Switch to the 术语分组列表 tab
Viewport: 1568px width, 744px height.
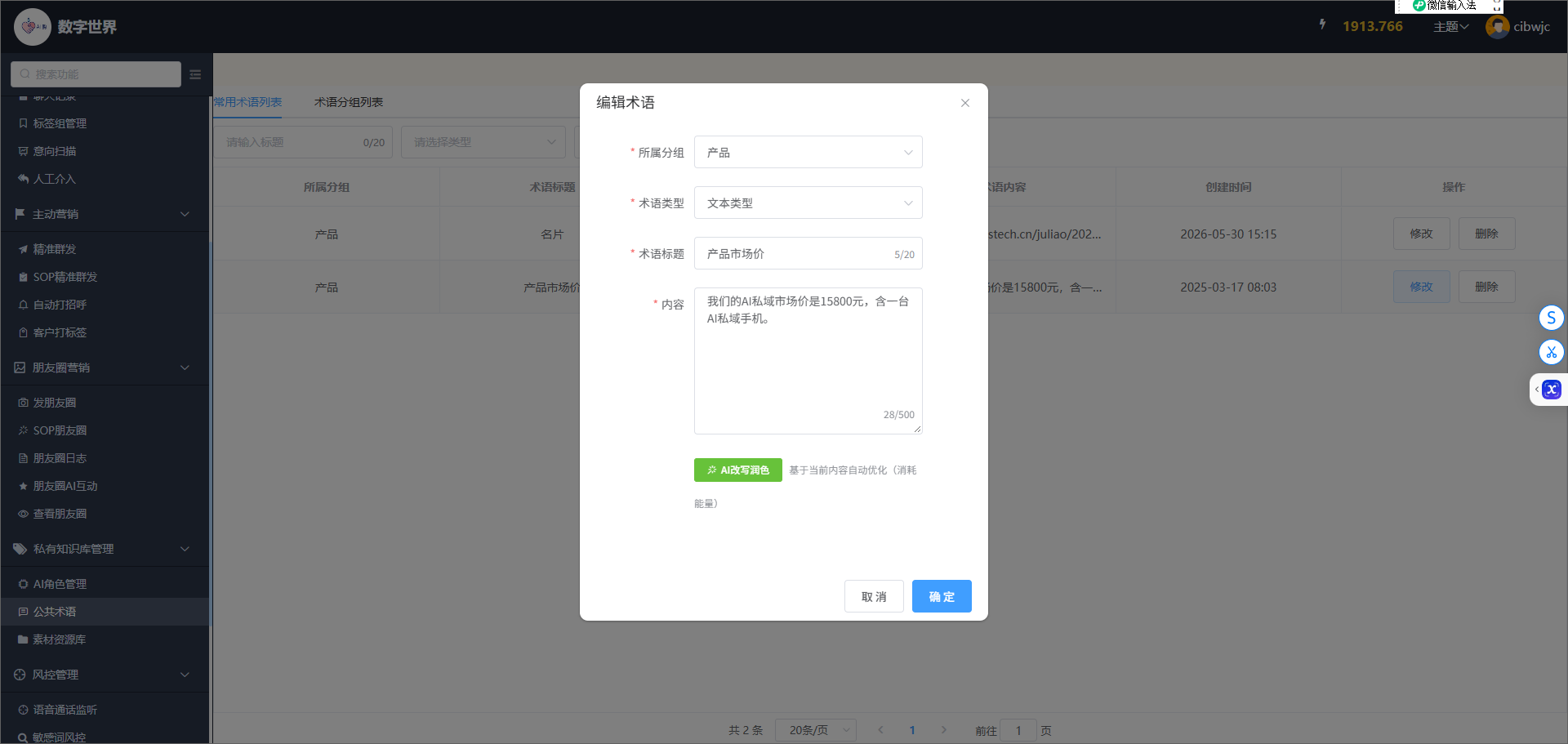coord(349,102)
